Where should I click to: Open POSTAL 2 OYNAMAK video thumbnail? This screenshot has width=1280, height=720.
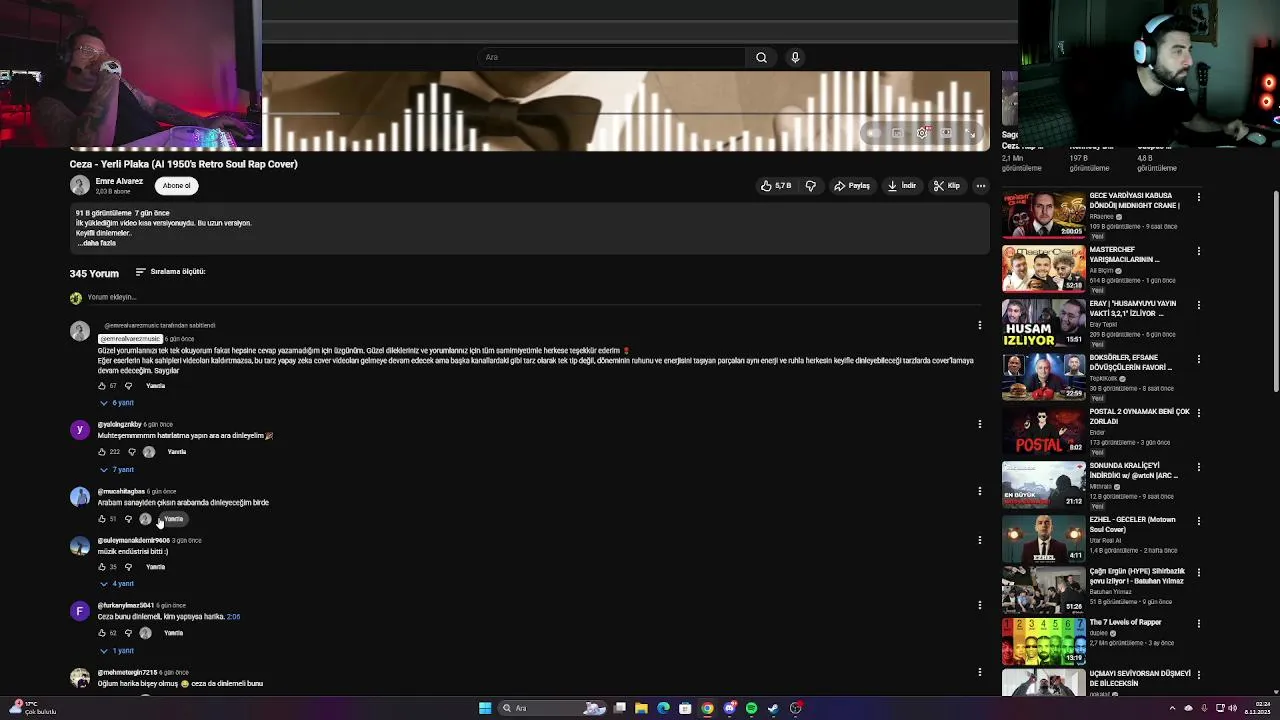pos(1044,431)
